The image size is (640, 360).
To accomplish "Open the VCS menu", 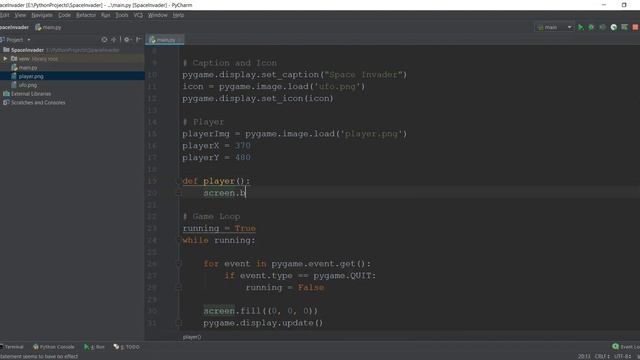I will pyautogui.click(x=138, y=15).
